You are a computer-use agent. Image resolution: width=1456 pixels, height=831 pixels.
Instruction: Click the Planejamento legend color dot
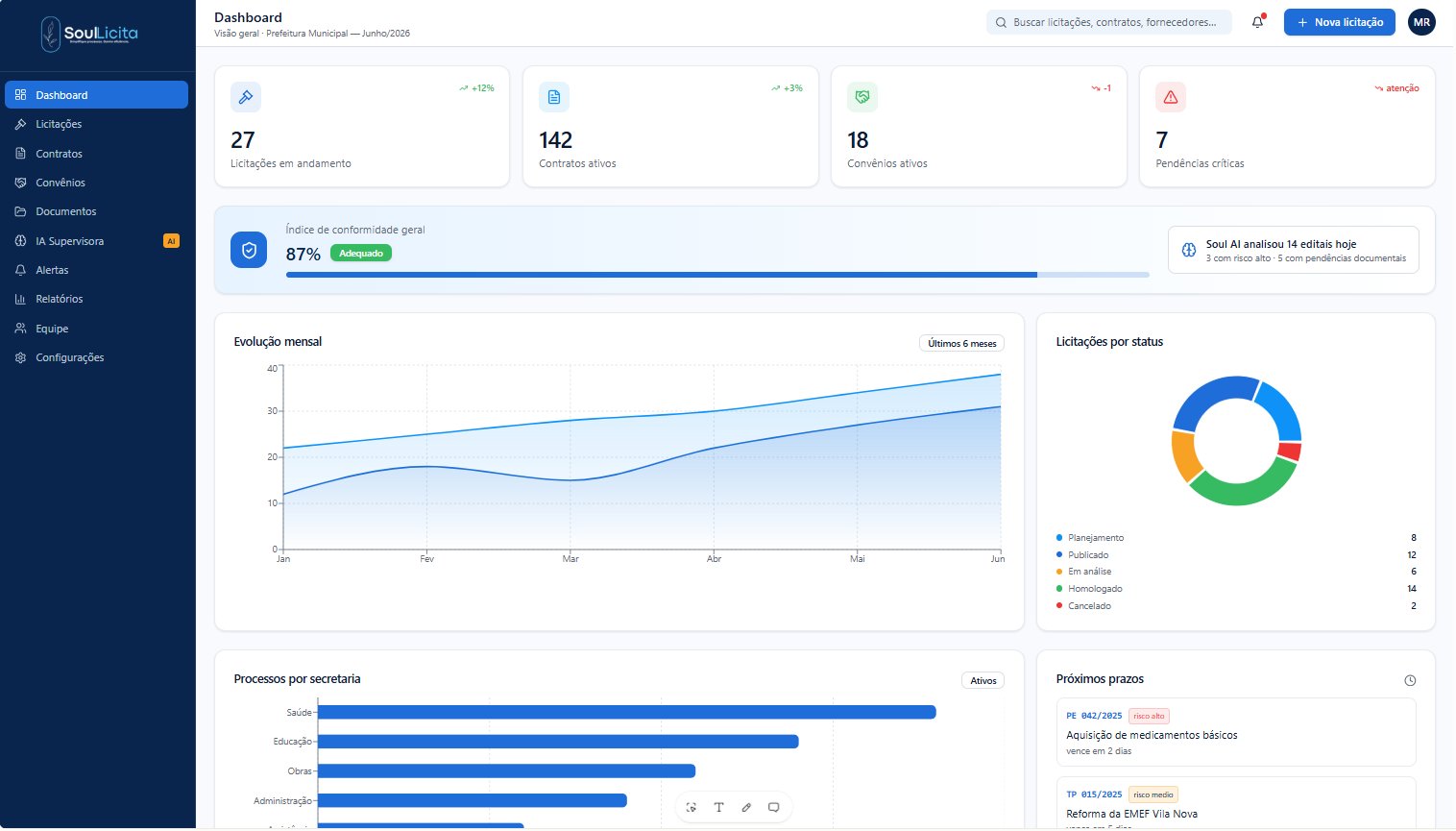[x=1059, y=538]
